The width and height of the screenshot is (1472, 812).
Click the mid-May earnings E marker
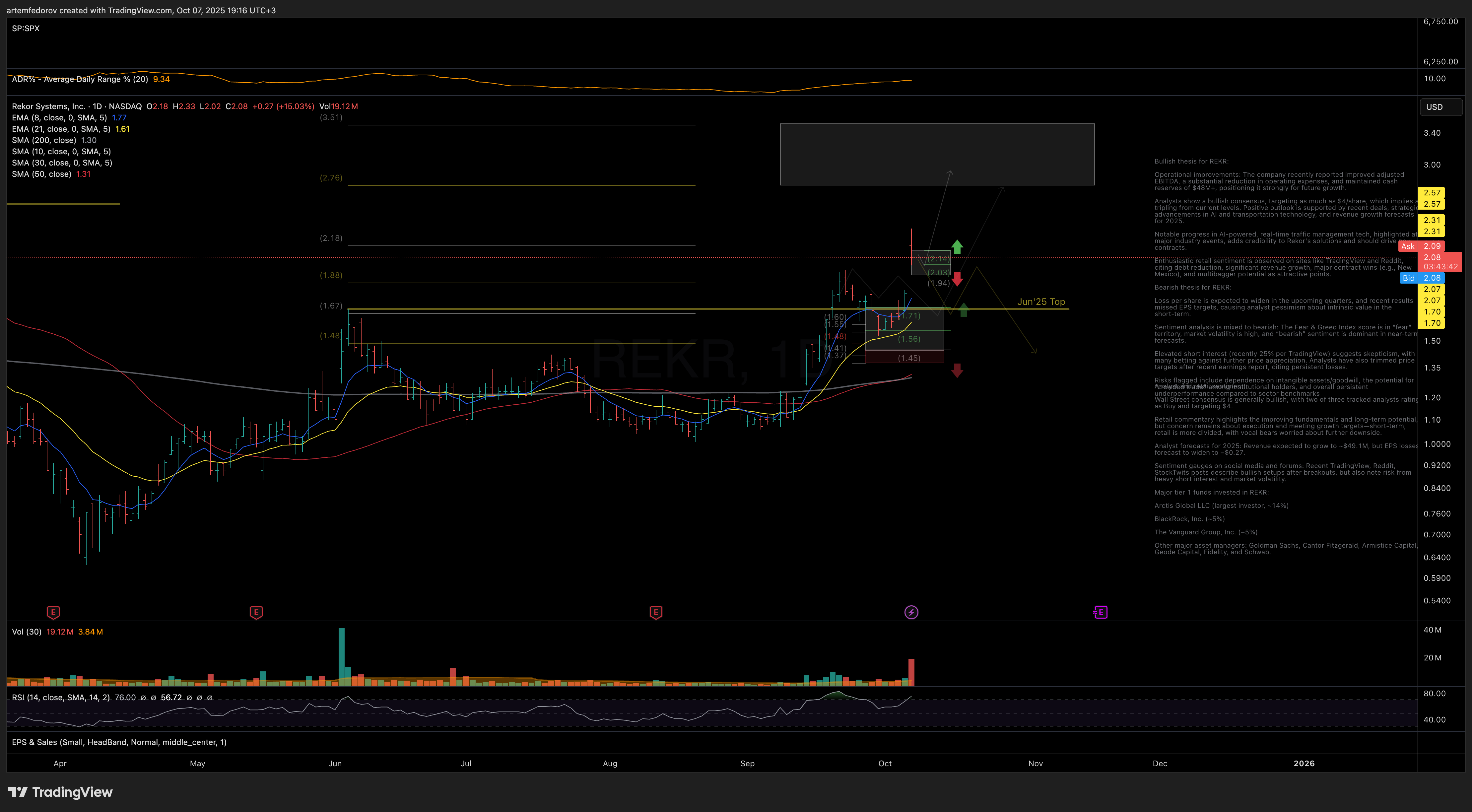pos(256,613)
